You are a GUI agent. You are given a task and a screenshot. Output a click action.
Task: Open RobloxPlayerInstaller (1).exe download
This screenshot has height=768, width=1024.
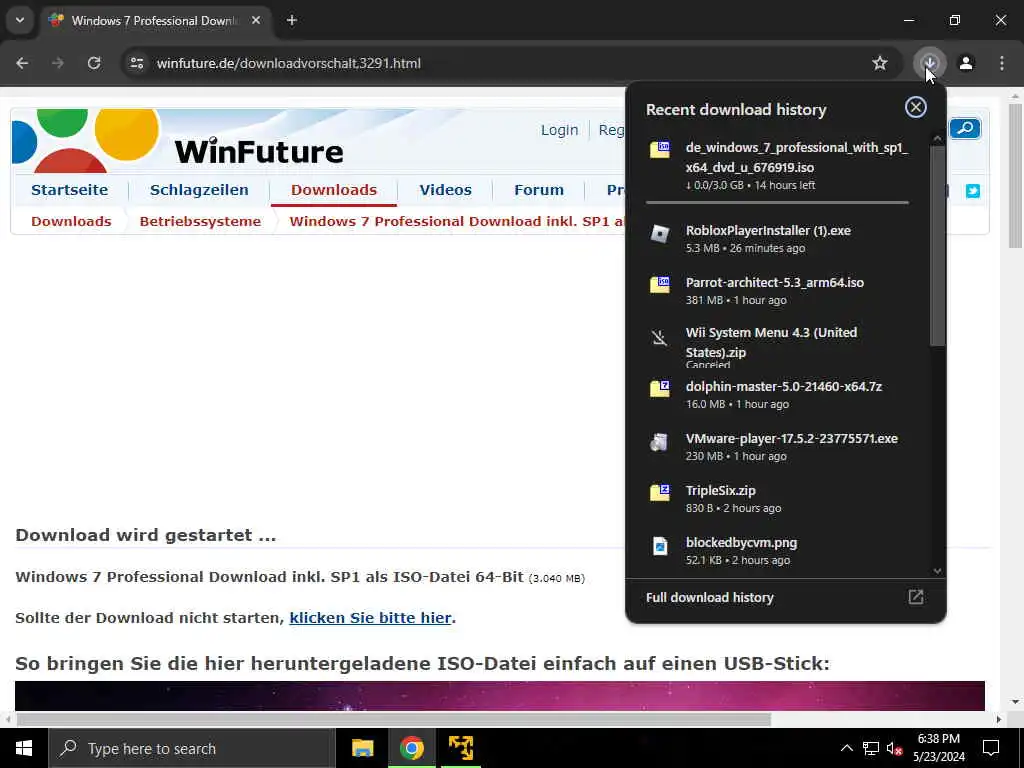tap(777, 238)
